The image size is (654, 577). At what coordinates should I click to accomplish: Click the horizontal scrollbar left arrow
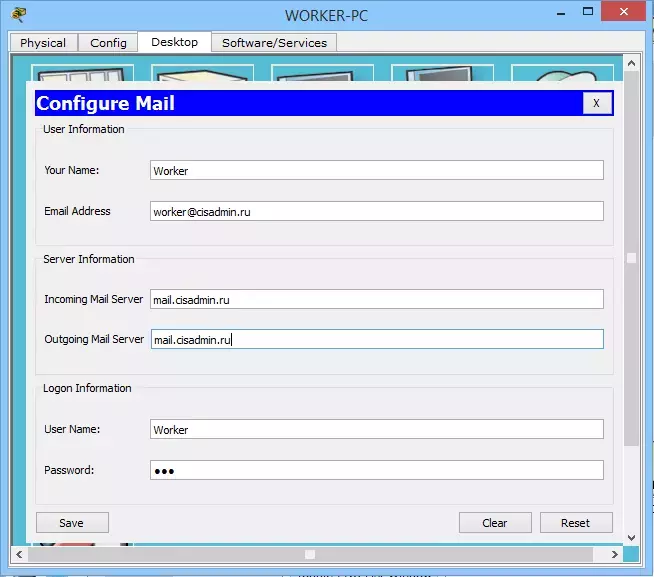point(19,554)
